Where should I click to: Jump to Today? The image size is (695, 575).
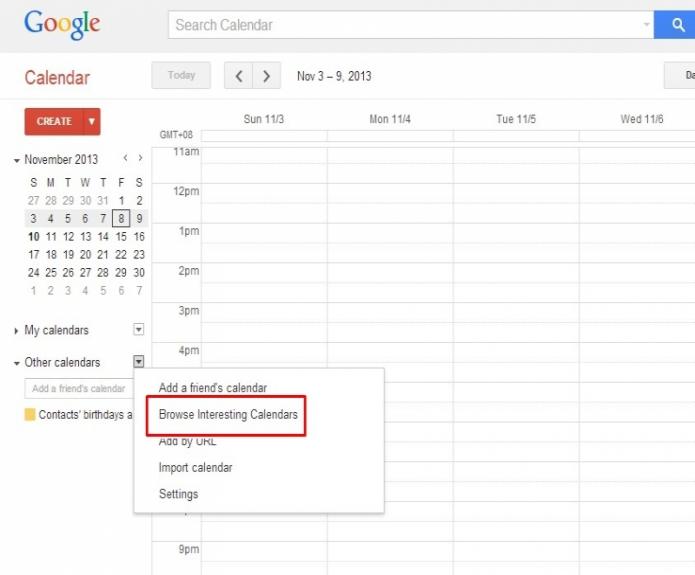point(181,75)
